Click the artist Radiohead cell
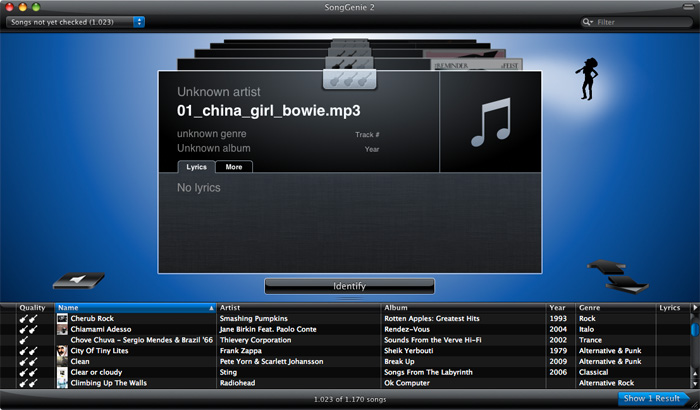 (237, 383)
